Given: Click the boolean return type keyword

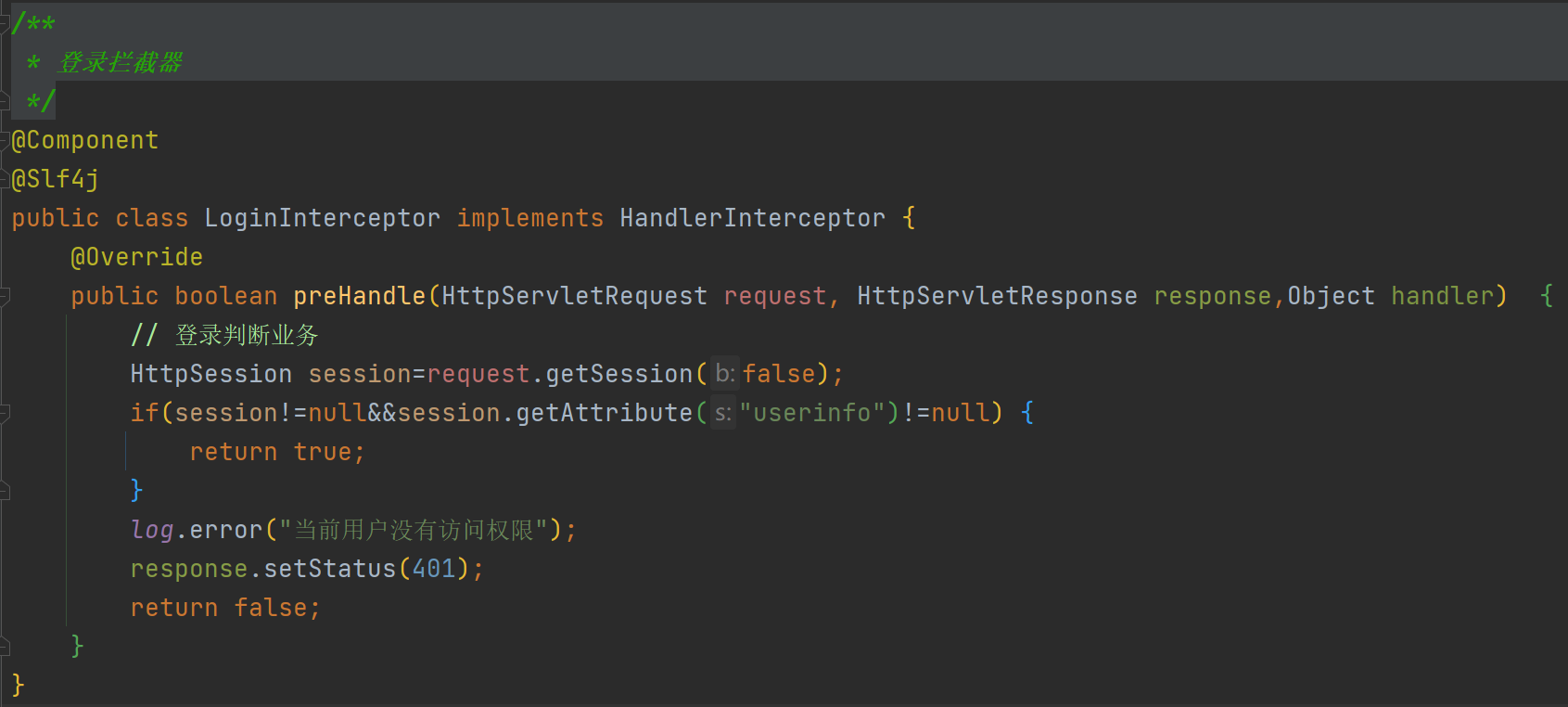Looking at the screenshot, I should tap(226, 296).
